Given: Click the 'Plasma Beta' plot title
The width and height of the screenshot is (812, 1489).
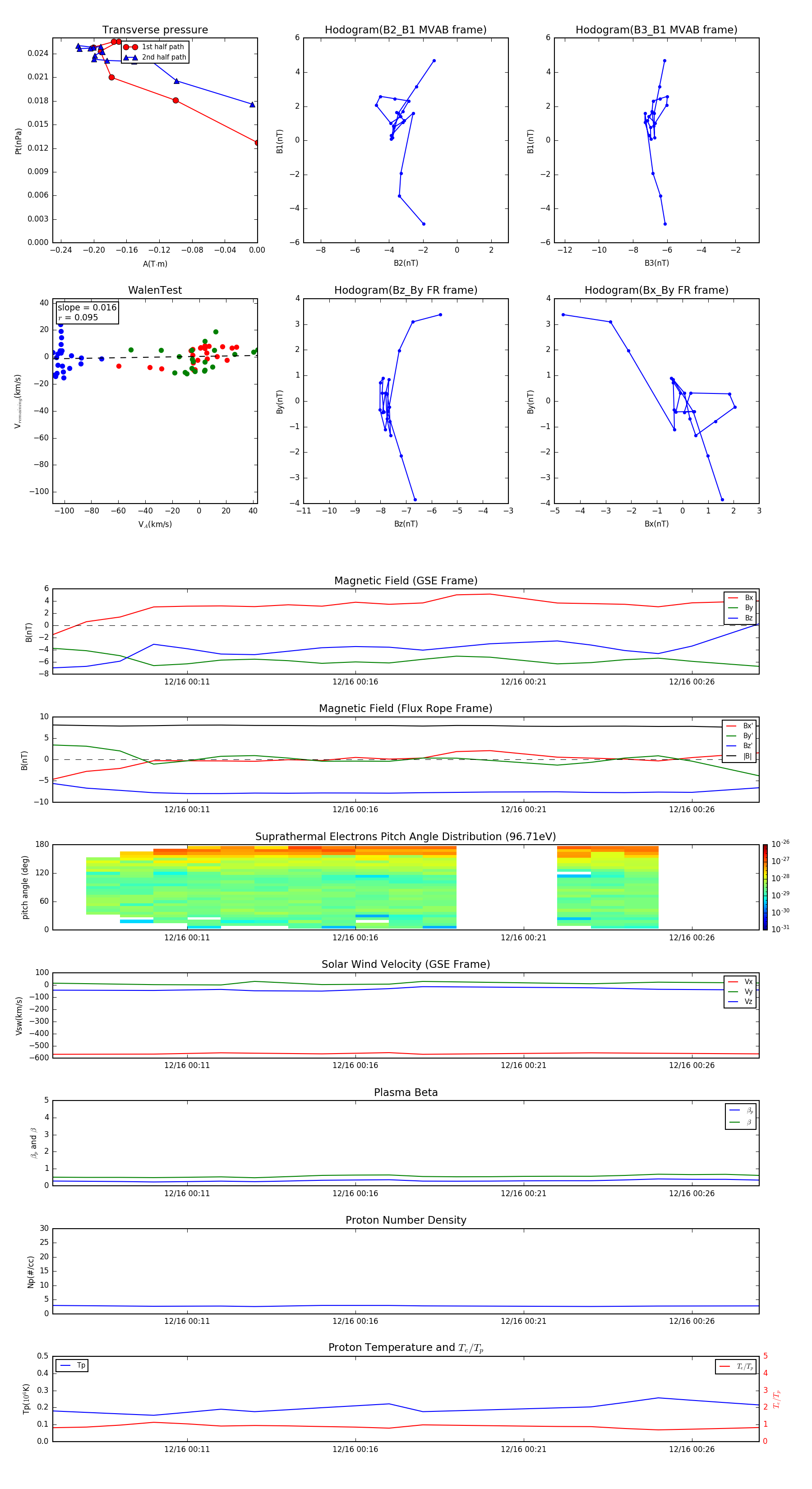Looking at the screenshot, I should tap(406, 1093).
